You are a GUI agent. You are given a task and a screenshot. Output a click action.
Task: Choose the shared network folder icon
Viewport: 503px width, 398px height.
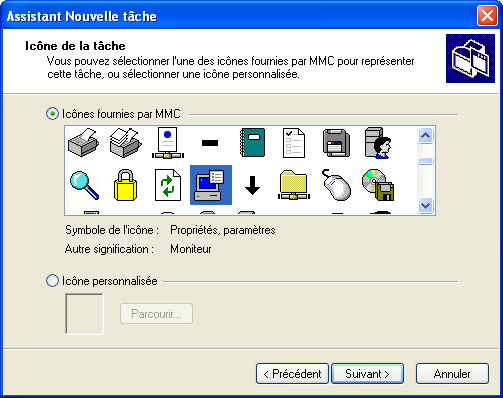click(x=294, y=185)
